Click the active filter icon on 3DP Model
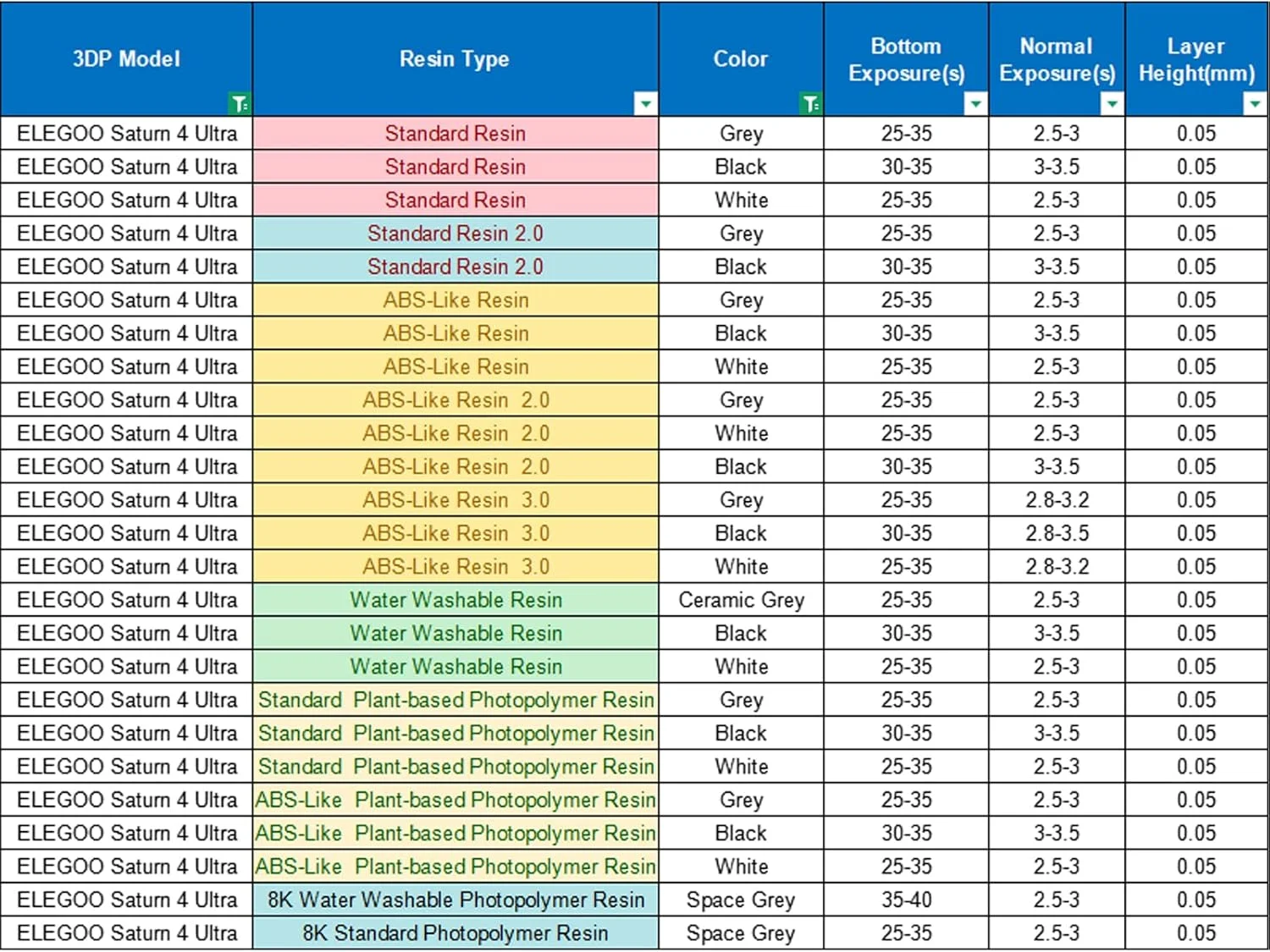The width and height of the screenshot is (1270, 952). tap(240, 104)
